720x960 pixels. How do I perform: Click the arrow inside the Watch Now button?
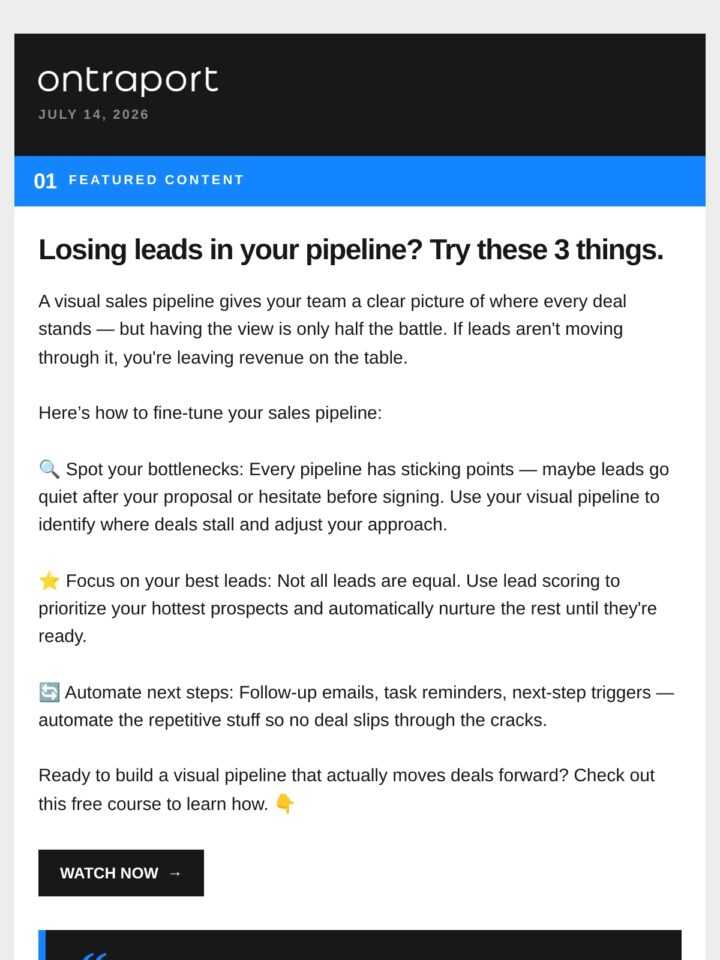tap(174, 874)
